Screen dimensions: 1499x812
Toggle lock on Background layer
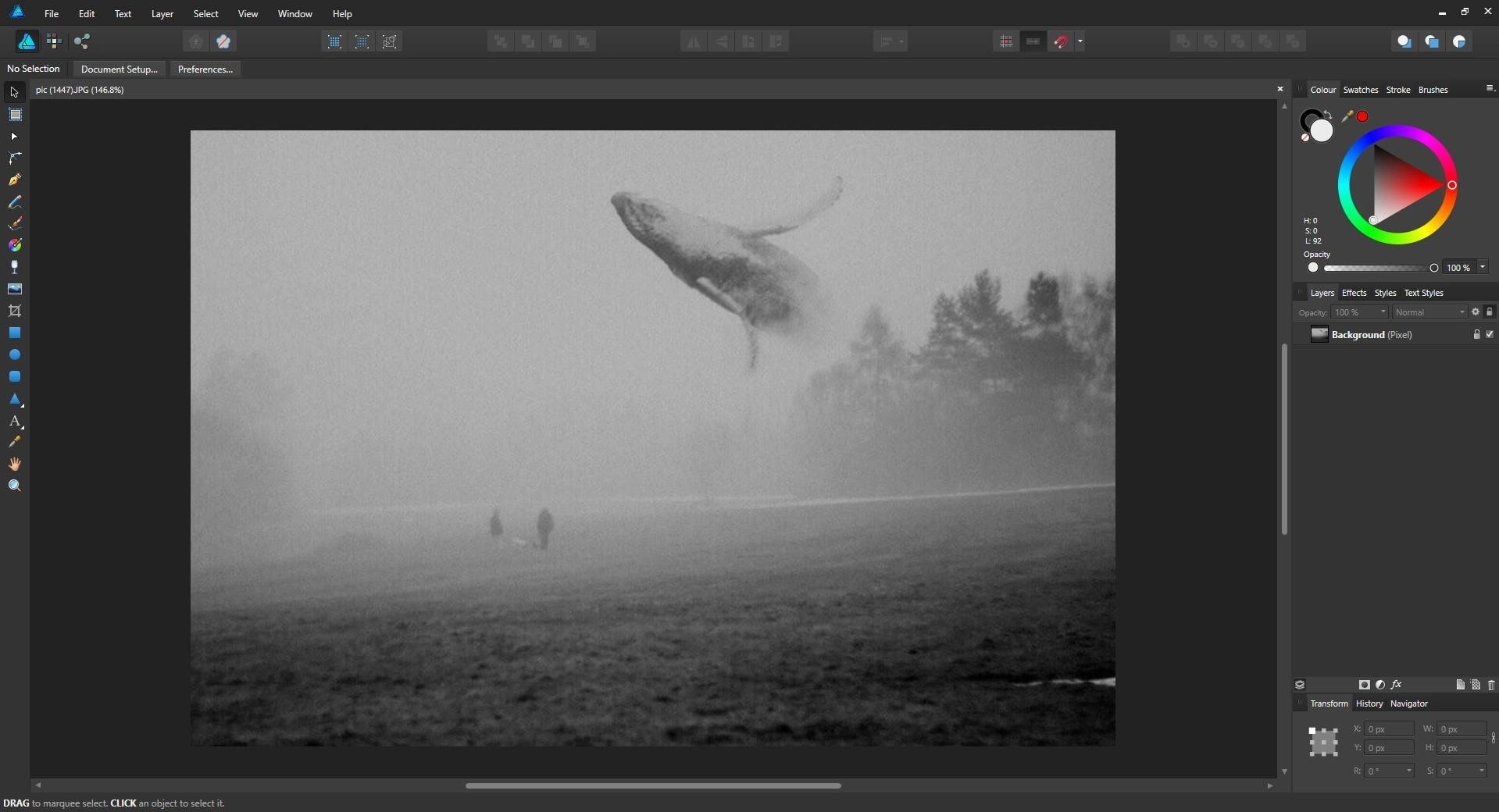[x=1476, y=334]
